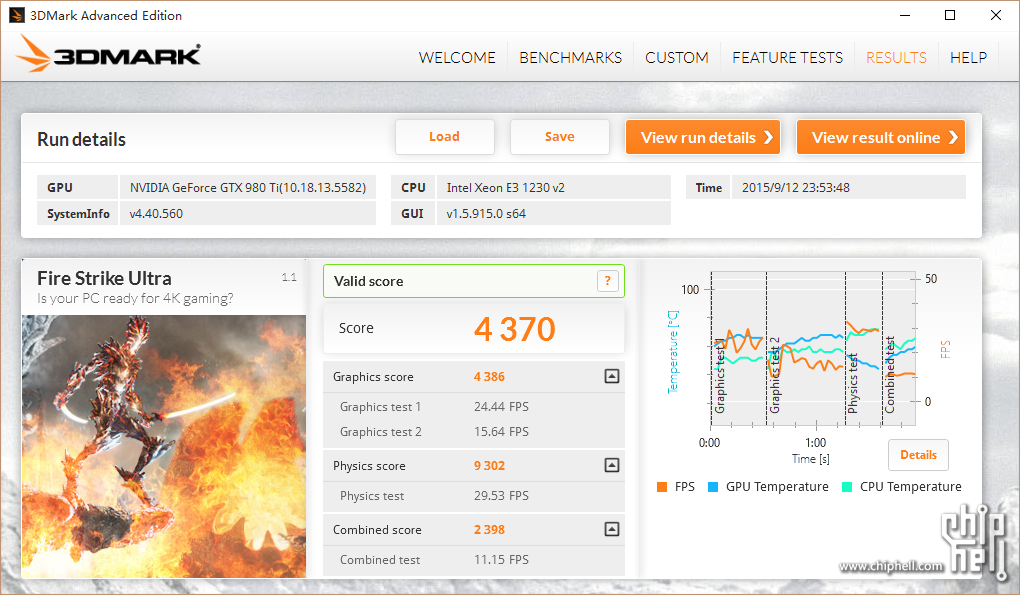The width and height of the screenshot is (1020, 595).
Task: Click the GUI value v1.5.915.0 s64
Action: click(x=486, y=213)
